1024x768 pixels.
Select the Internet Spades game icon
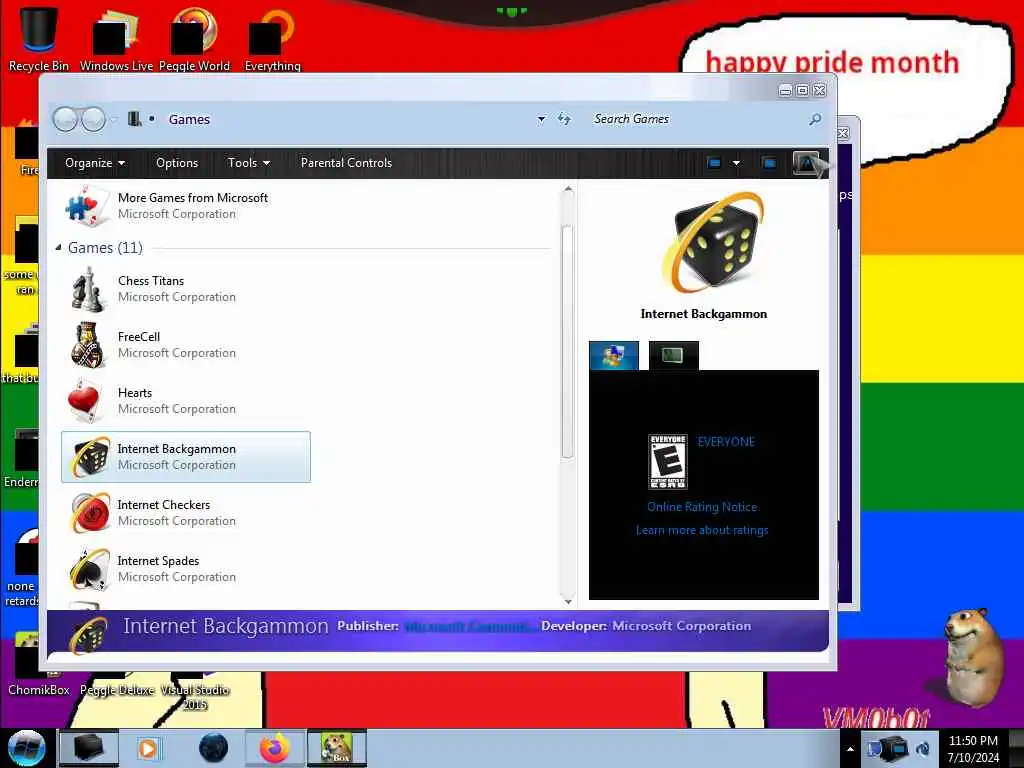tap(90, 569)
